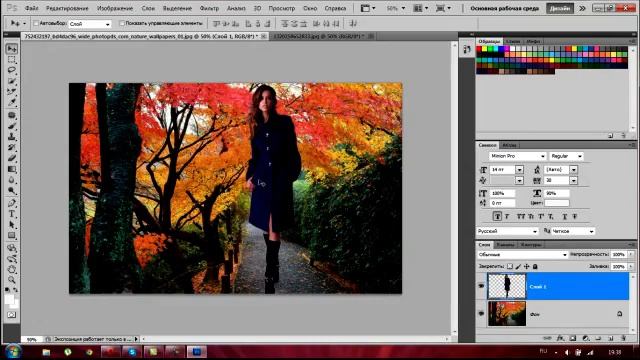The width and height of the screenshot is (640, 360).
Task: Open Русский language dropdown
Action: [x=507, y=231]
